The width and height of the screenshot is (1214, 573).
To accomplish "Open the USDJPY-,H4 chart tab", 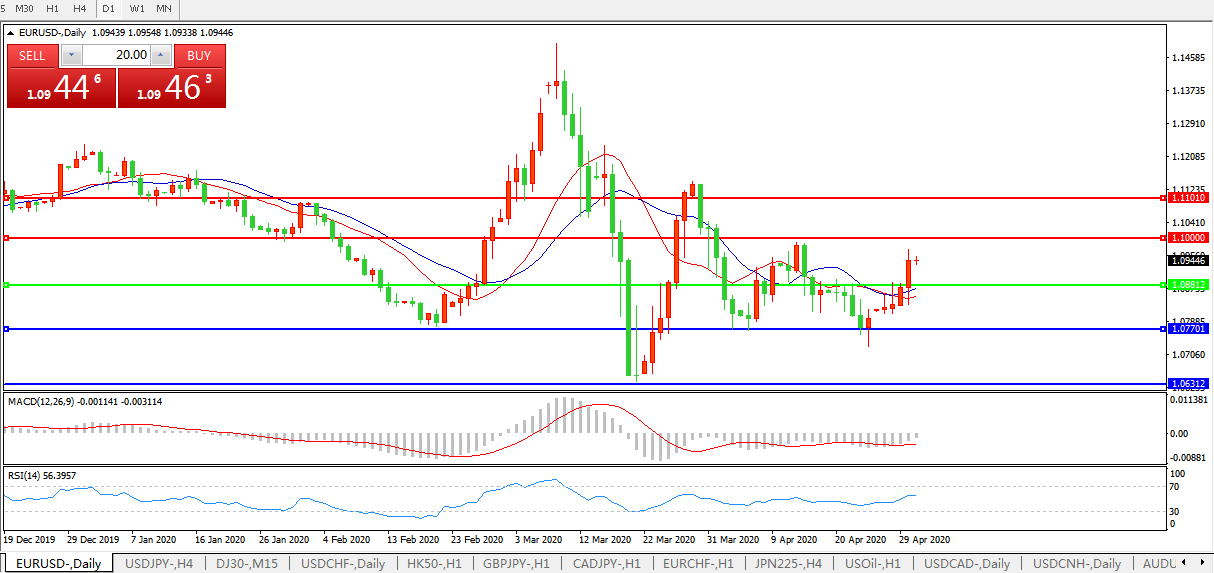I will 159,563.
